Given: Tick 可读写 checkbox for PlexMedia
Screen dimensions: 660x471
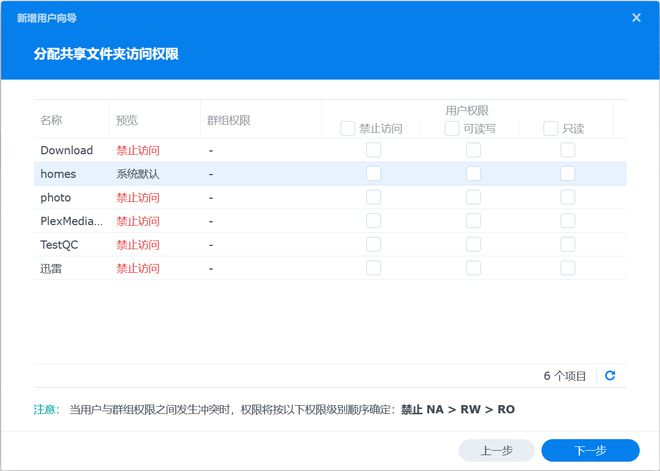Looking at the screenshot, I should (473, 221).
